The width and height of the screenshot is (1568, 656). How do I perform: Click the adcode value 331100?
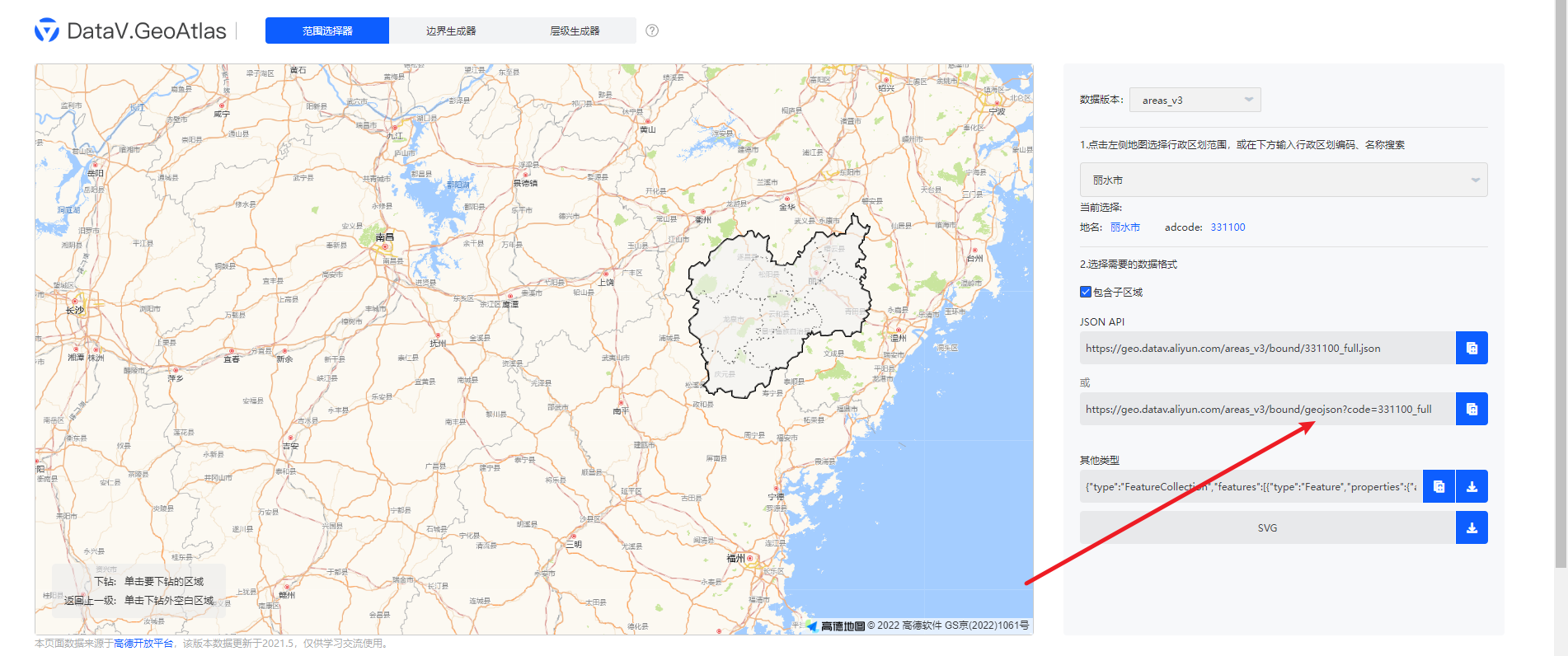(x=1228, y=227)
